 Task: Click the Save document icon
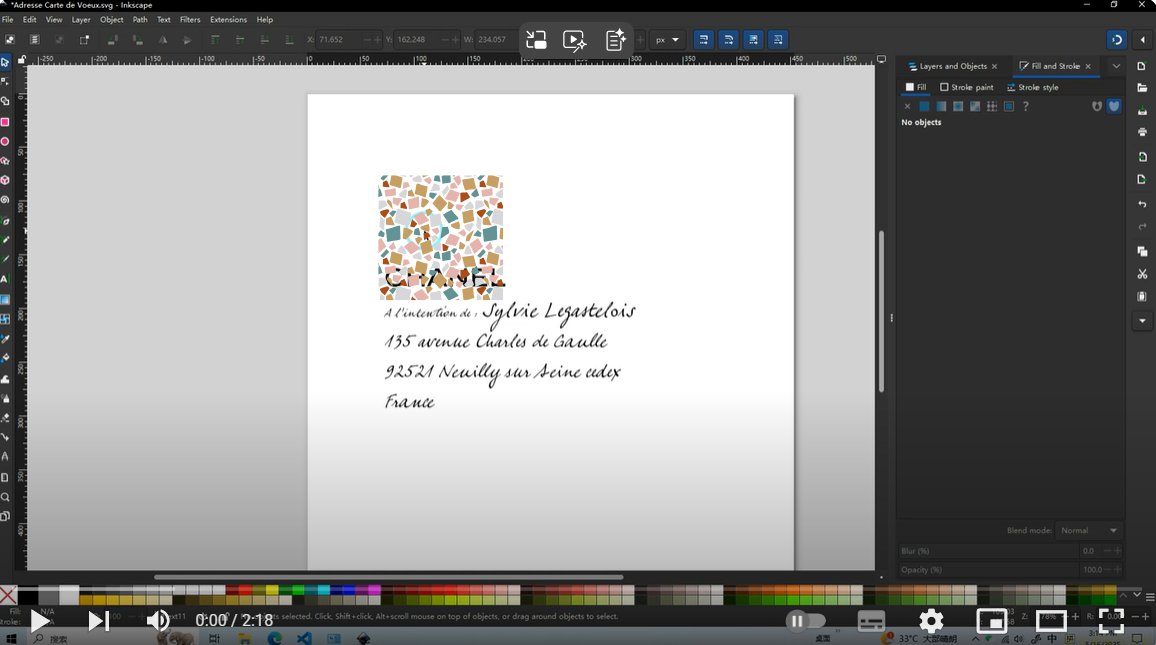[x=1142, y=111]
